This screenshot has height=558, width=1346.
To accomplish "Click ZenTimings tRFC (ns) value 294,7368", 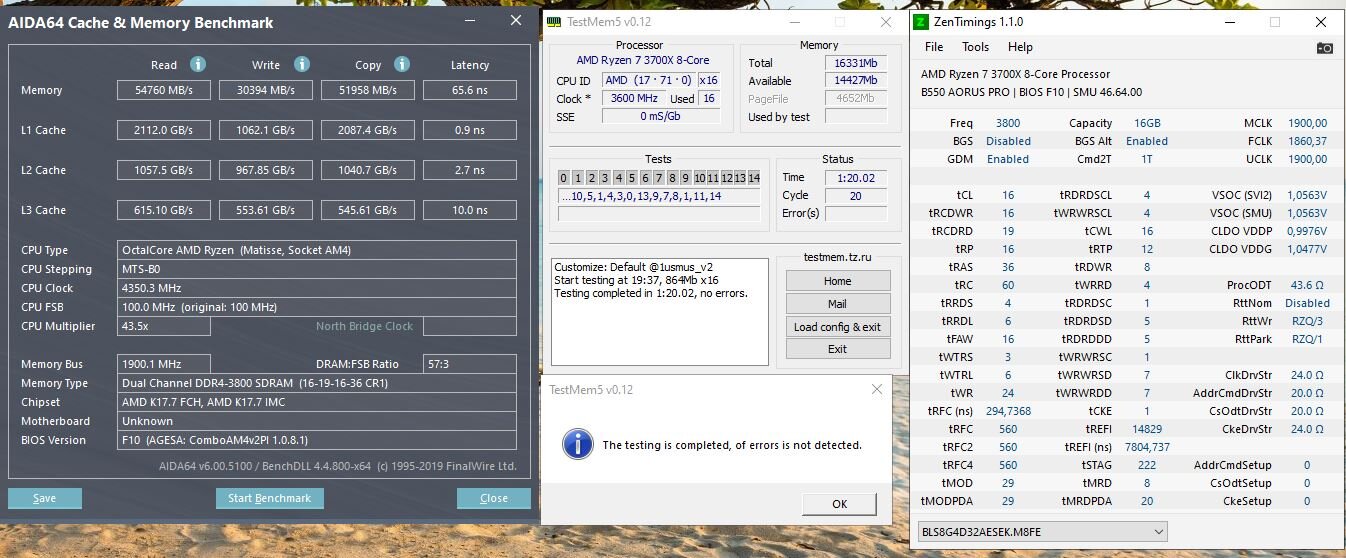I will [1008, 411].
